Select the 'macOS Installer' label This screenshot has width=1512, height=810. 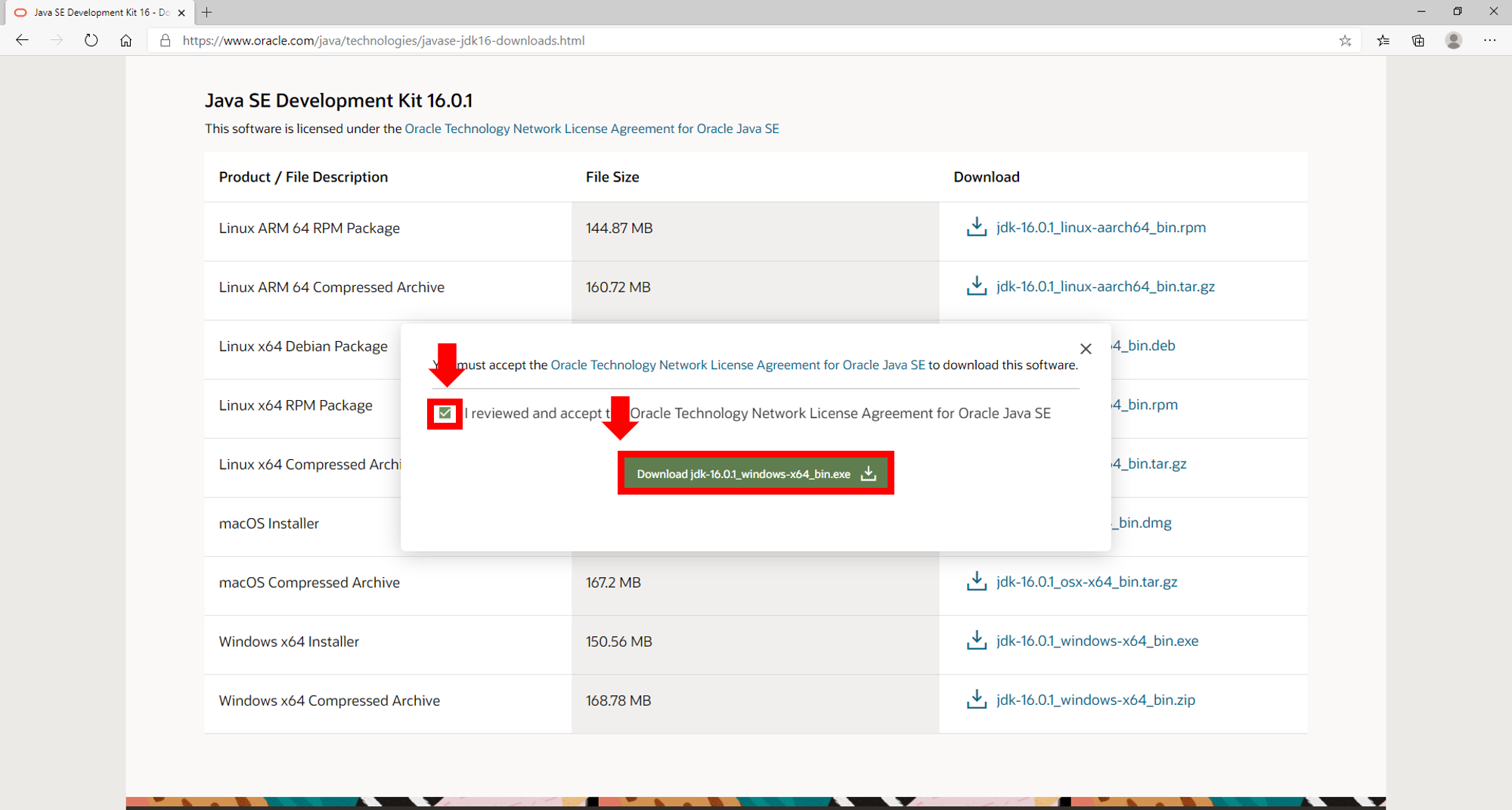point(269,523)
